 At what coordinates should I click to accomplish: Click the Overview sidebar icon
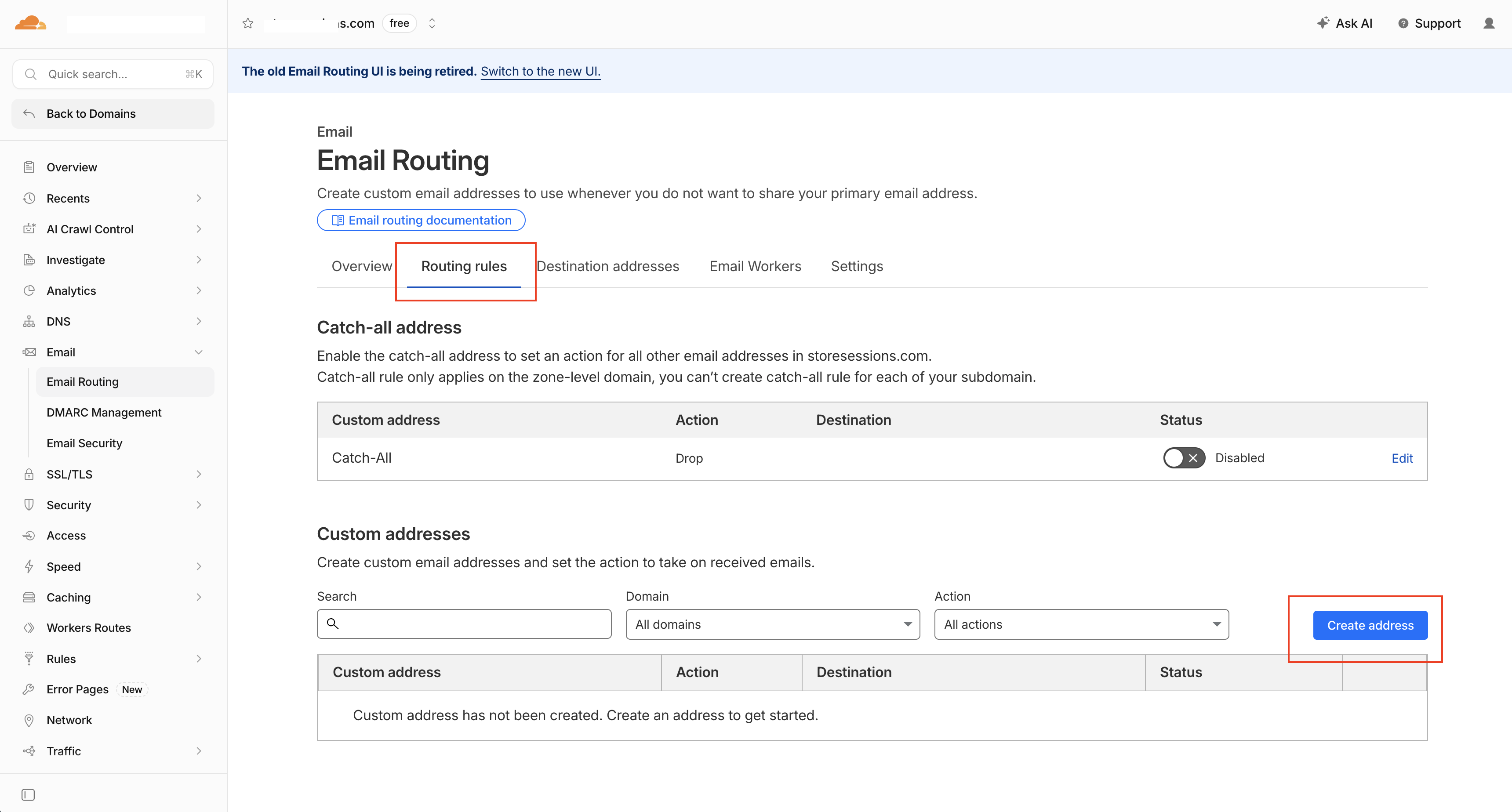(x=29, y=167)
